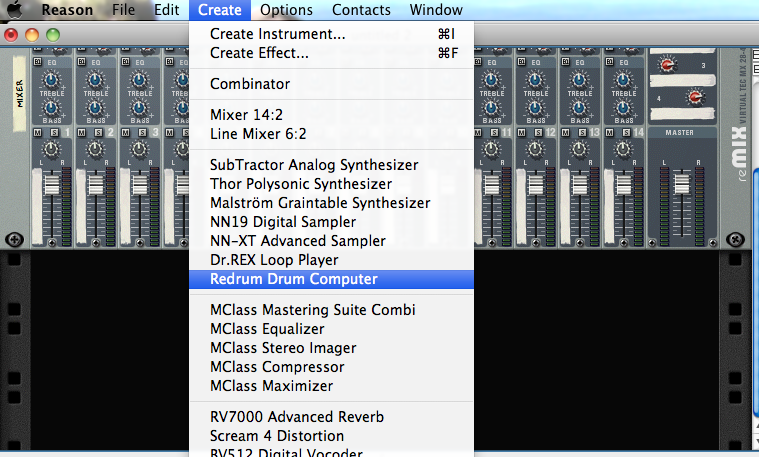The width and height of the screenshot is (759, 457).
Task: Choose Create Instrument… menu item
Action: coord(332,34)
